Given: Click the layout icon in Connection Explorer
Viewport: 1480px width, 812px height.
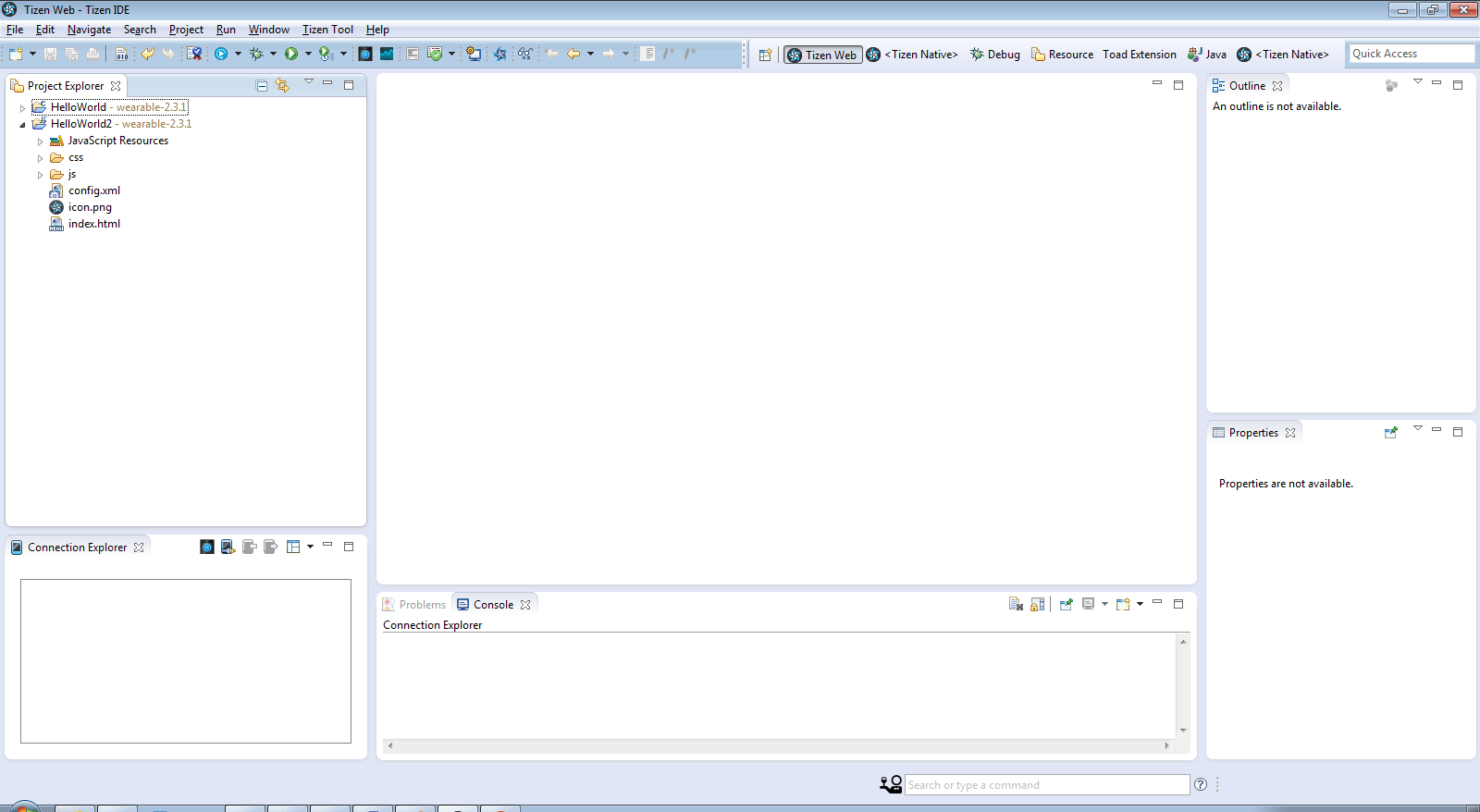Looking at the screenshot, I should pos(293,547).
